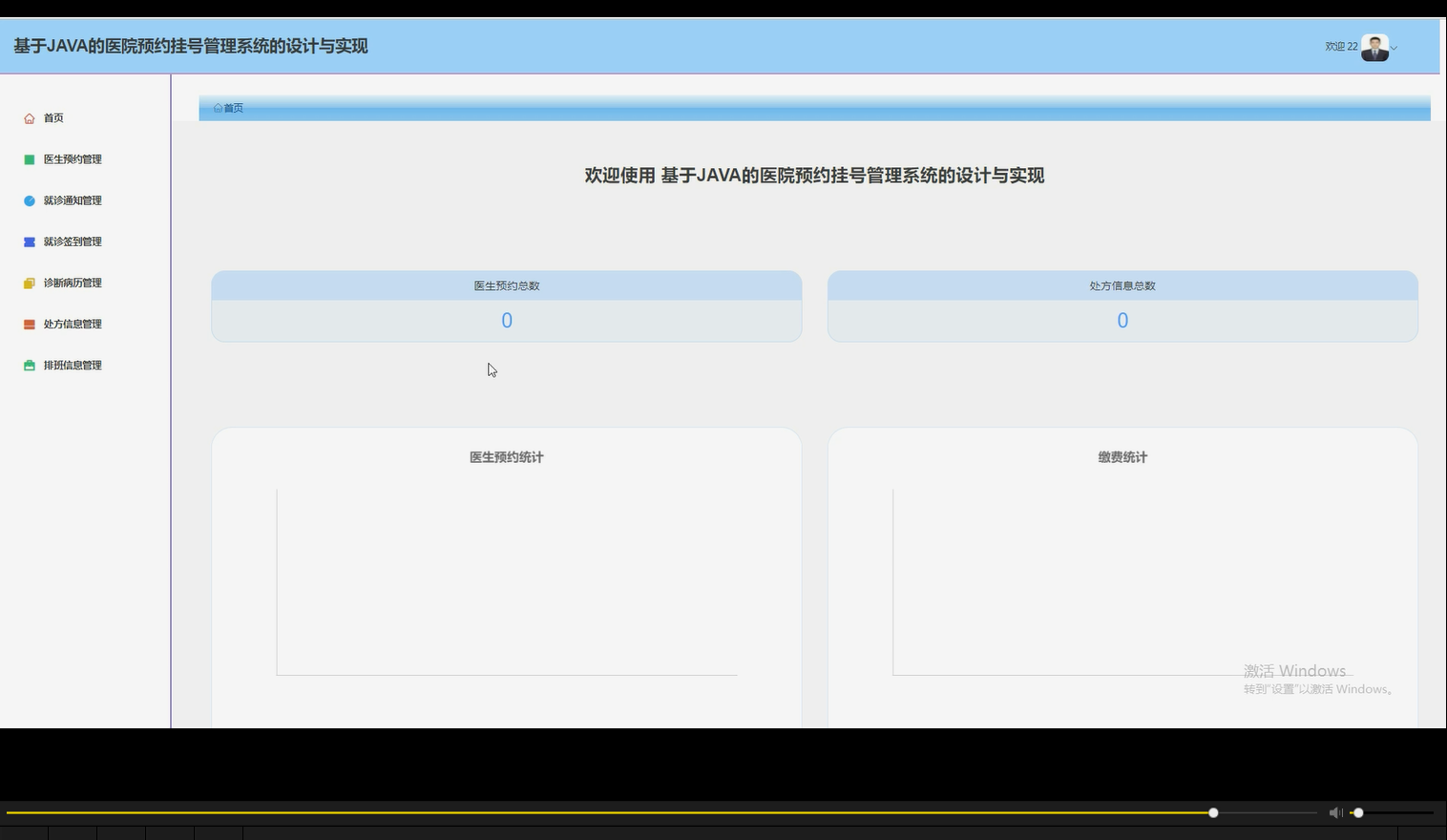Click the 医生预约总数 count value 0
Screen dimensions: 1447x840
(507, 321)
